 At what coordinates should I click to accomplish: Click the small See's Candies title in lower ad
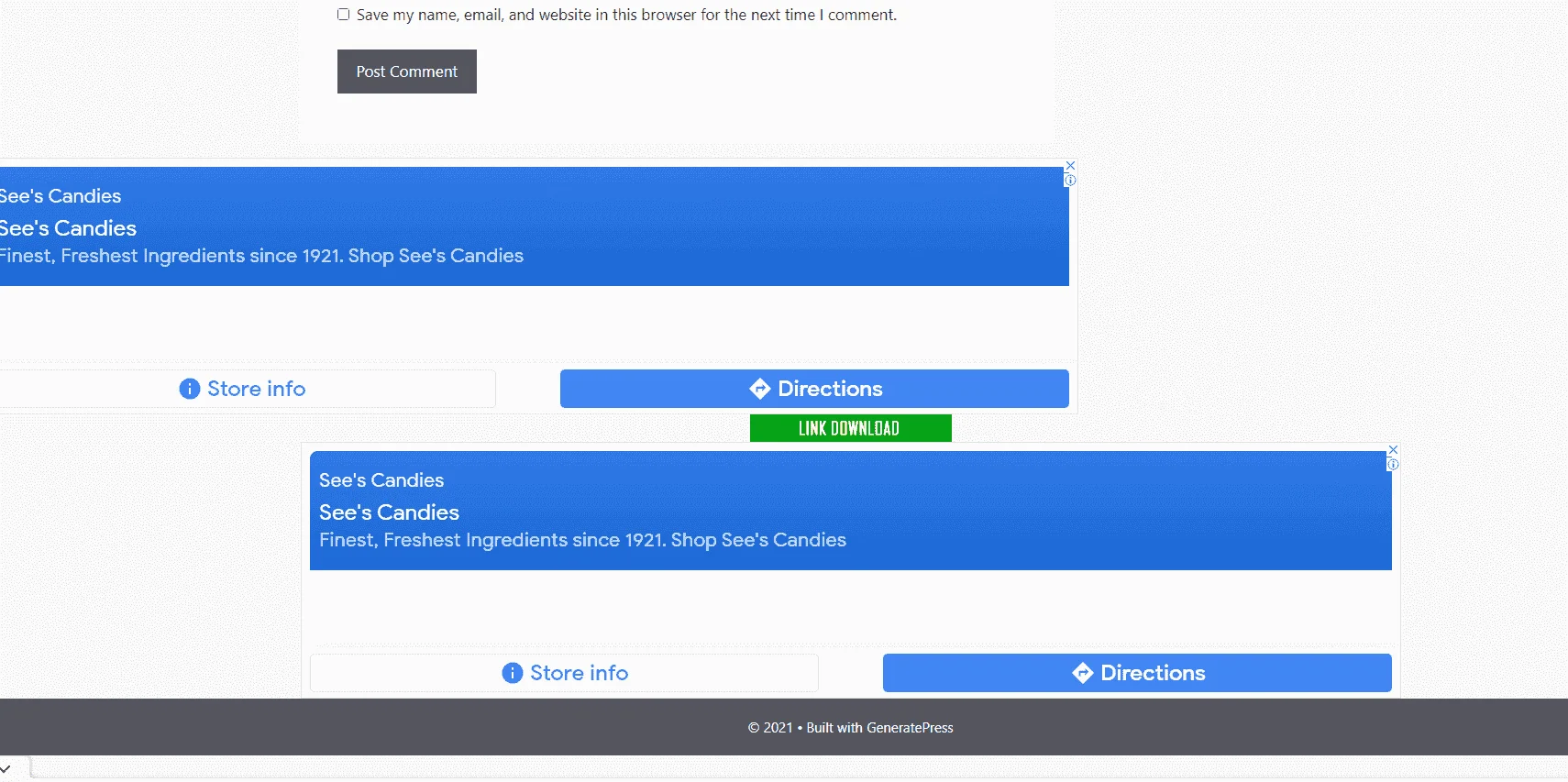click(x=381, y=480)
